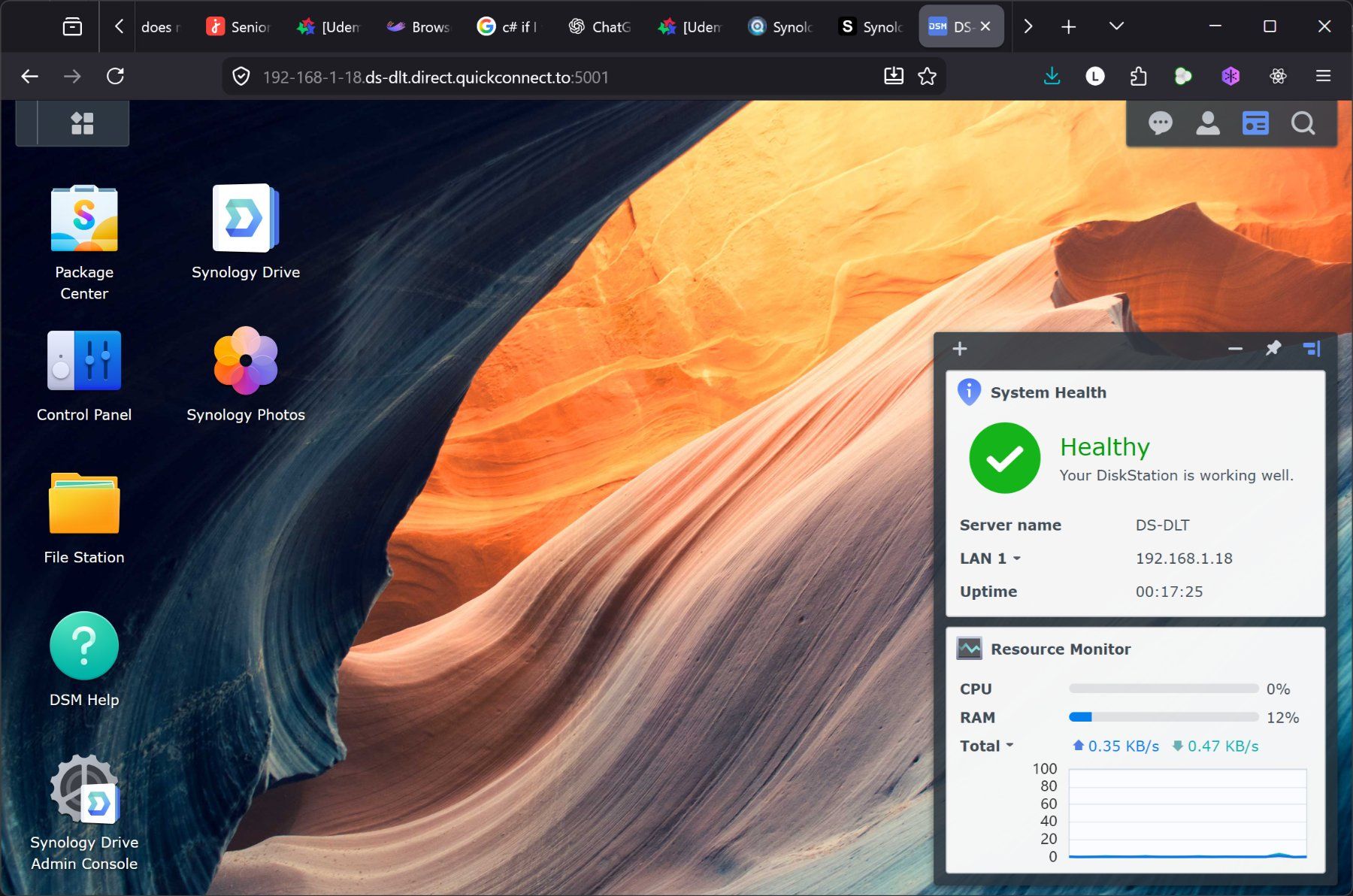Open the user account options menu
The image size is (1353, 896).
(x=1207, y=123)
